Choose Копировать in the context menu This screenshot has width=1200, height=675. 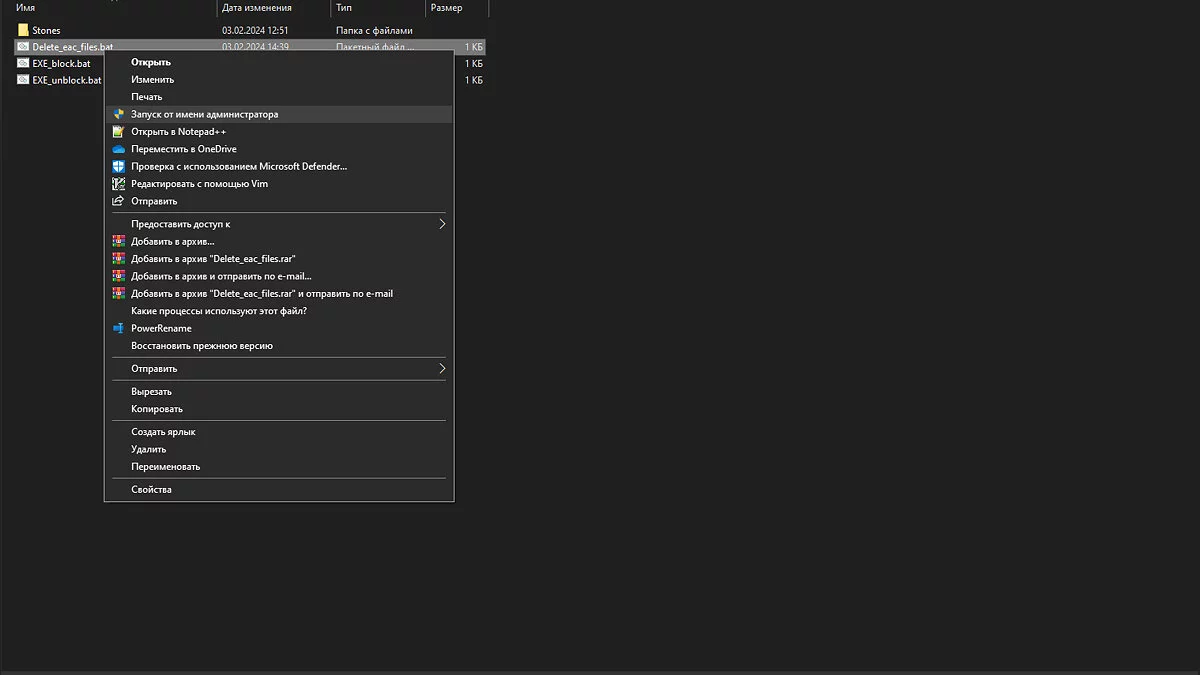pos(157,409)
